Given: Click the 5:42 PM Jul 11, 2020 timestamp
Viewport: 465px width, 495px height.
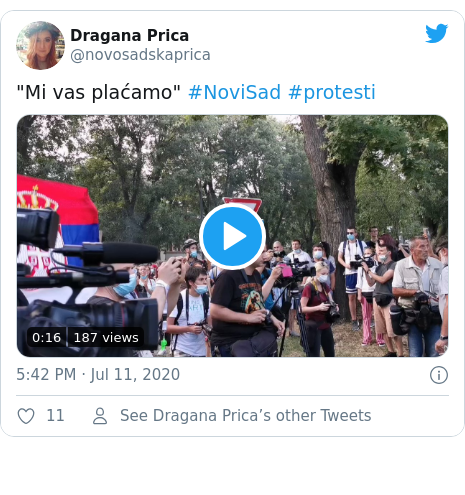Looking at the screenshot, I should (x=98, y=374).
